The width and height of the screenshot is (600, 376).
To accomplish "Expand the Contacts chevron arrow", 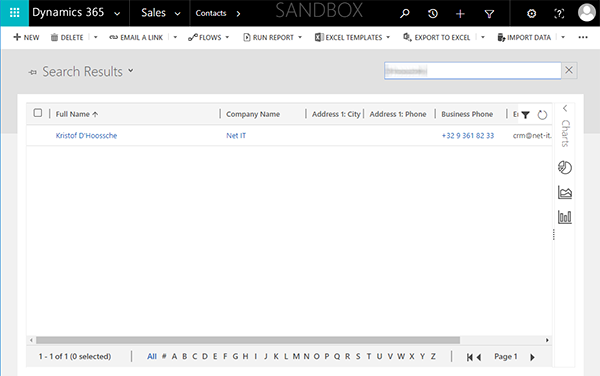I will (x=238, y=14).
